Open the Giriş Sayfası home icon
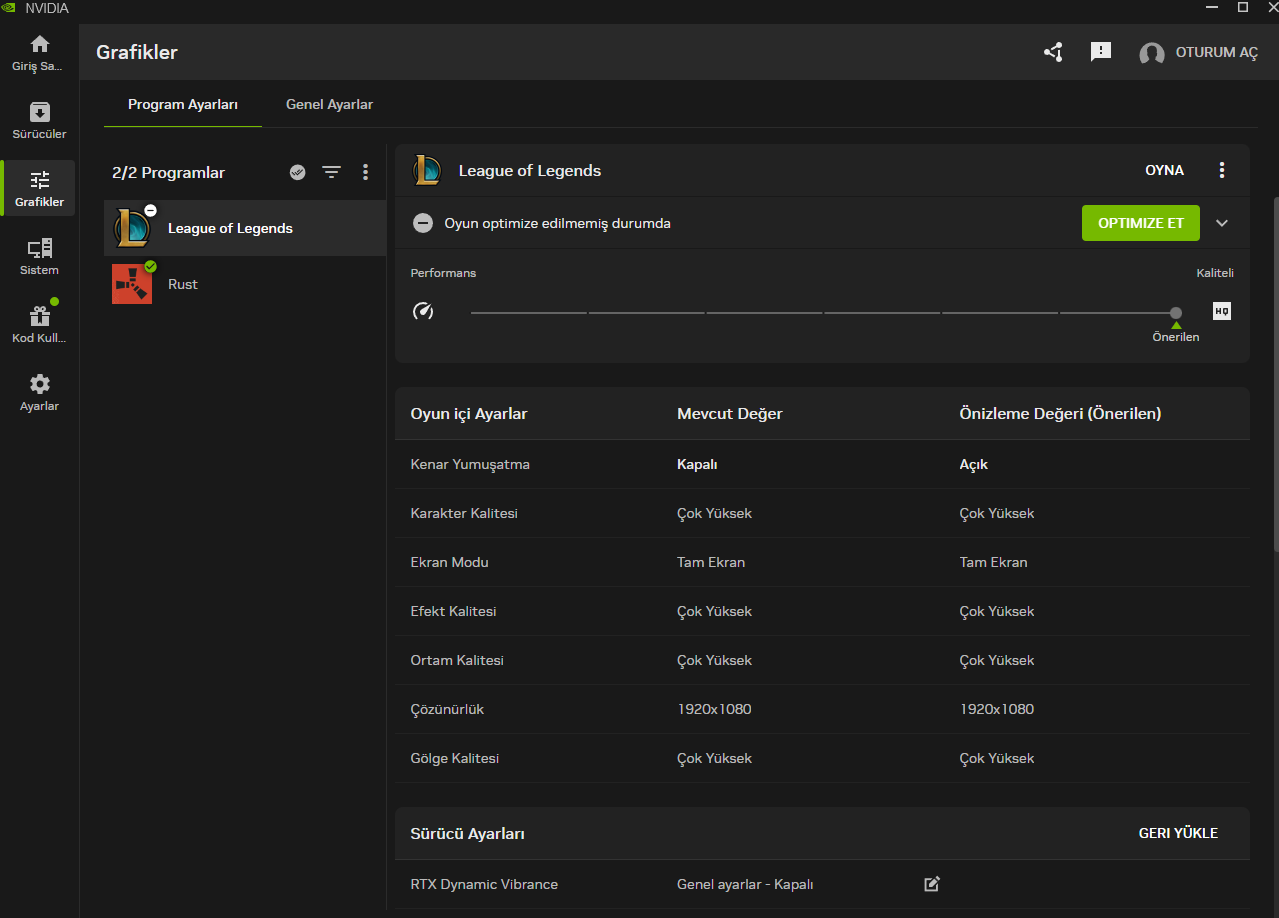This screenshot has width=1279, height=918. tap(39, 44)
